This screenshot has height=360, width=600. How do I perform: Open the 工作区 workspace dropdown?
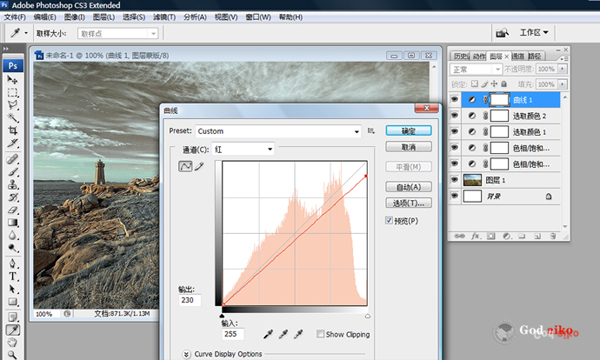tap(533, 33)
